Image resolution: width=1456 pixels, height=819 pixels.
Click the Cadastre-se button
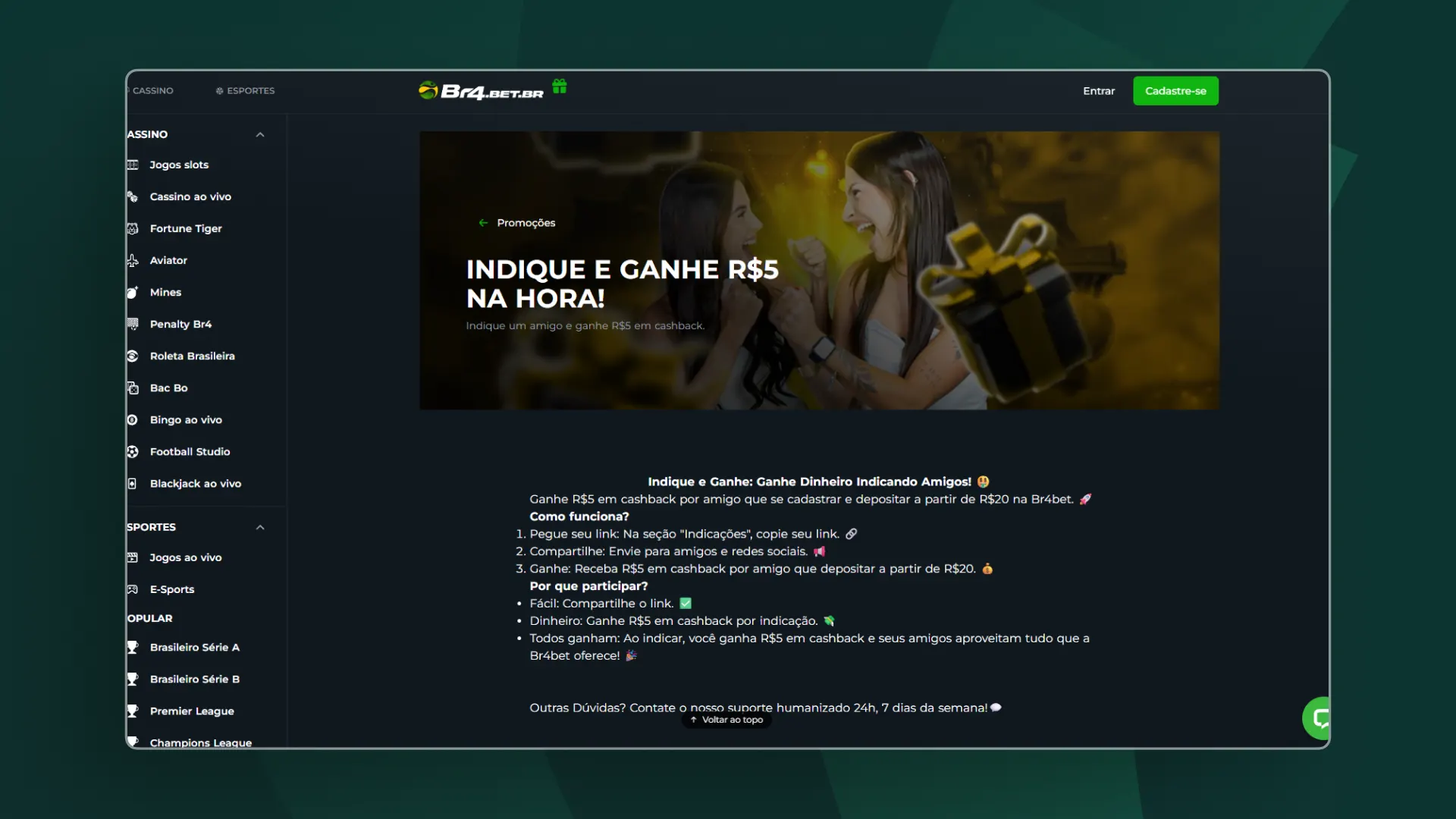(1175, 90)
